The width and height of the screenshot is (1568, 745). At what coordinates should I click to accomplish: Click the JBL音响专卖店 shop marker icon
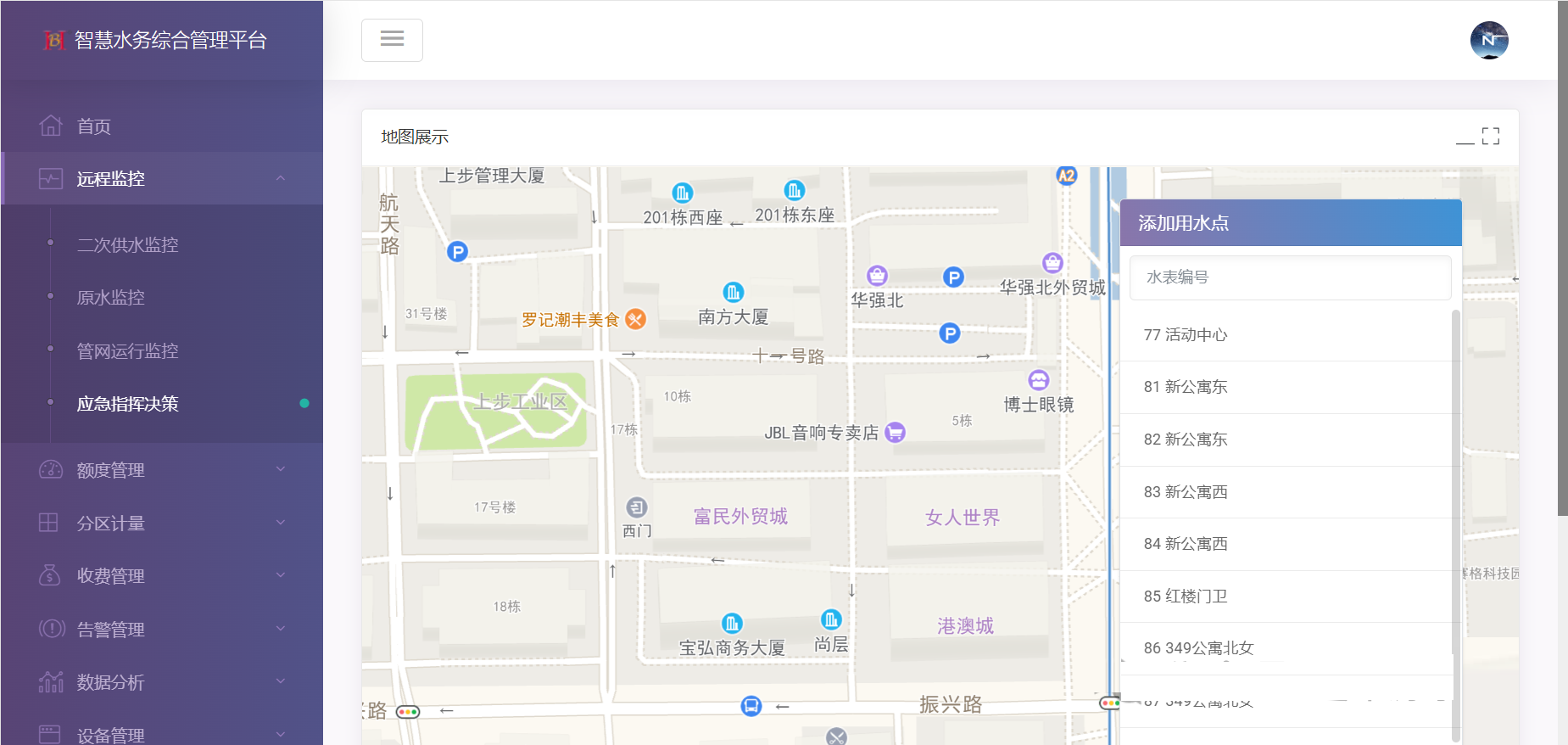[x=895, y=433]
